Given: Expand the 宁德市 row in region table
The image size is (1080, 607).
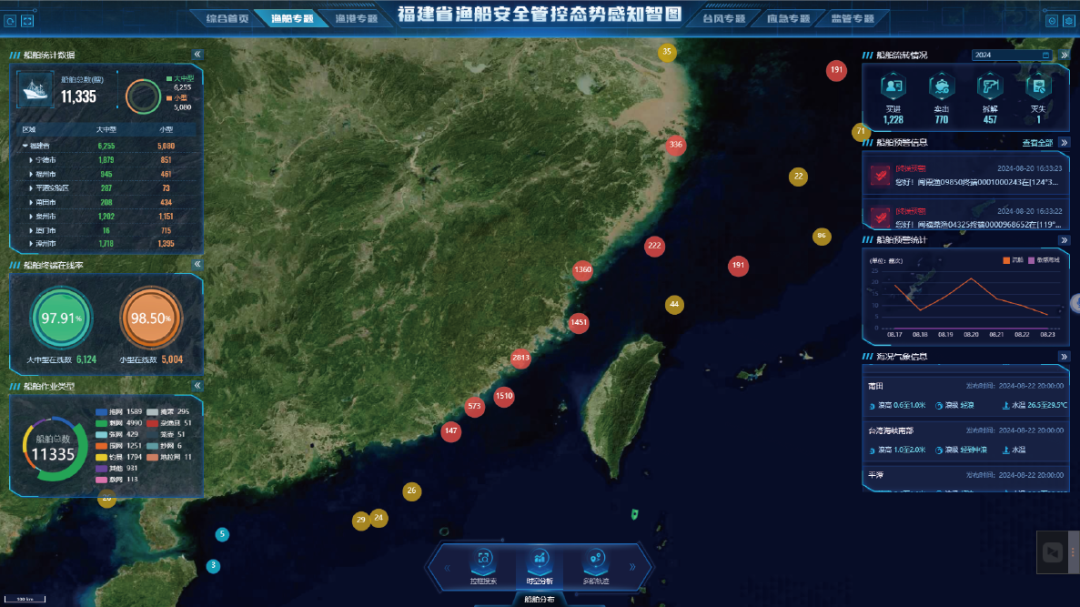Looking at the screenshot, I should click(x=31, y=159).
